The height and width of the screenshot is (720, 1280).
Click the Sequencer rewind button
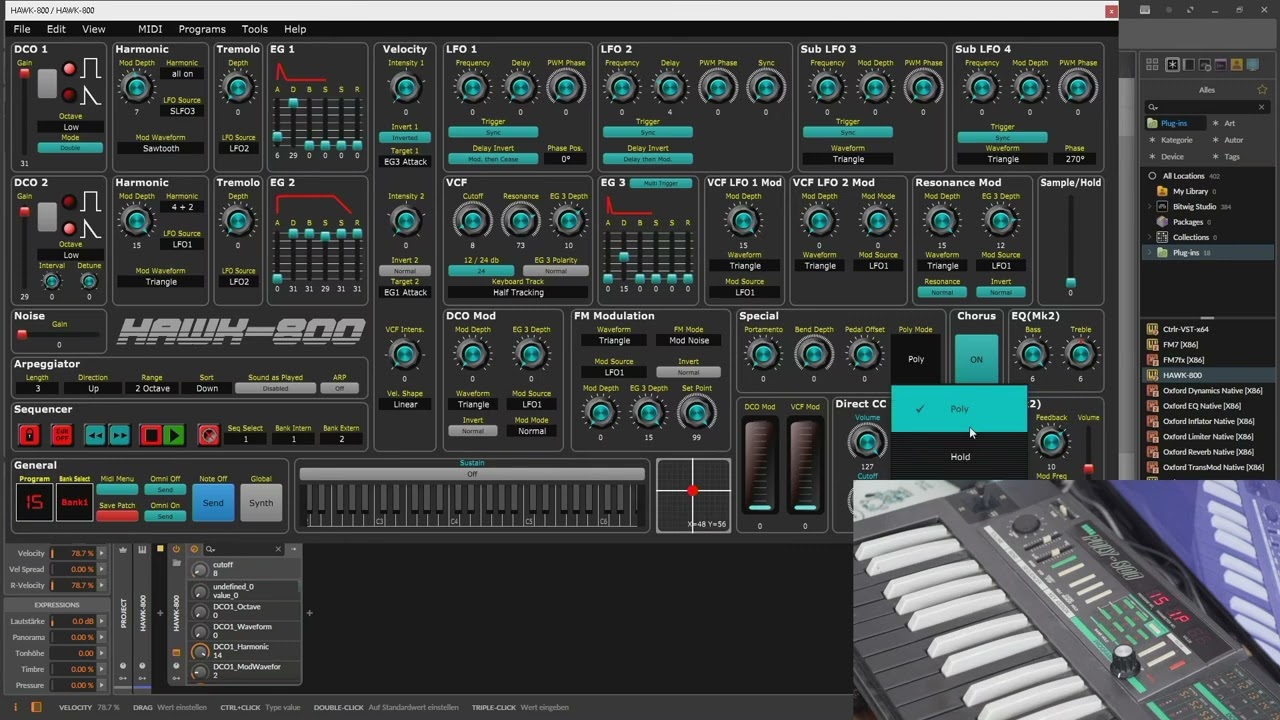point(95,435)
